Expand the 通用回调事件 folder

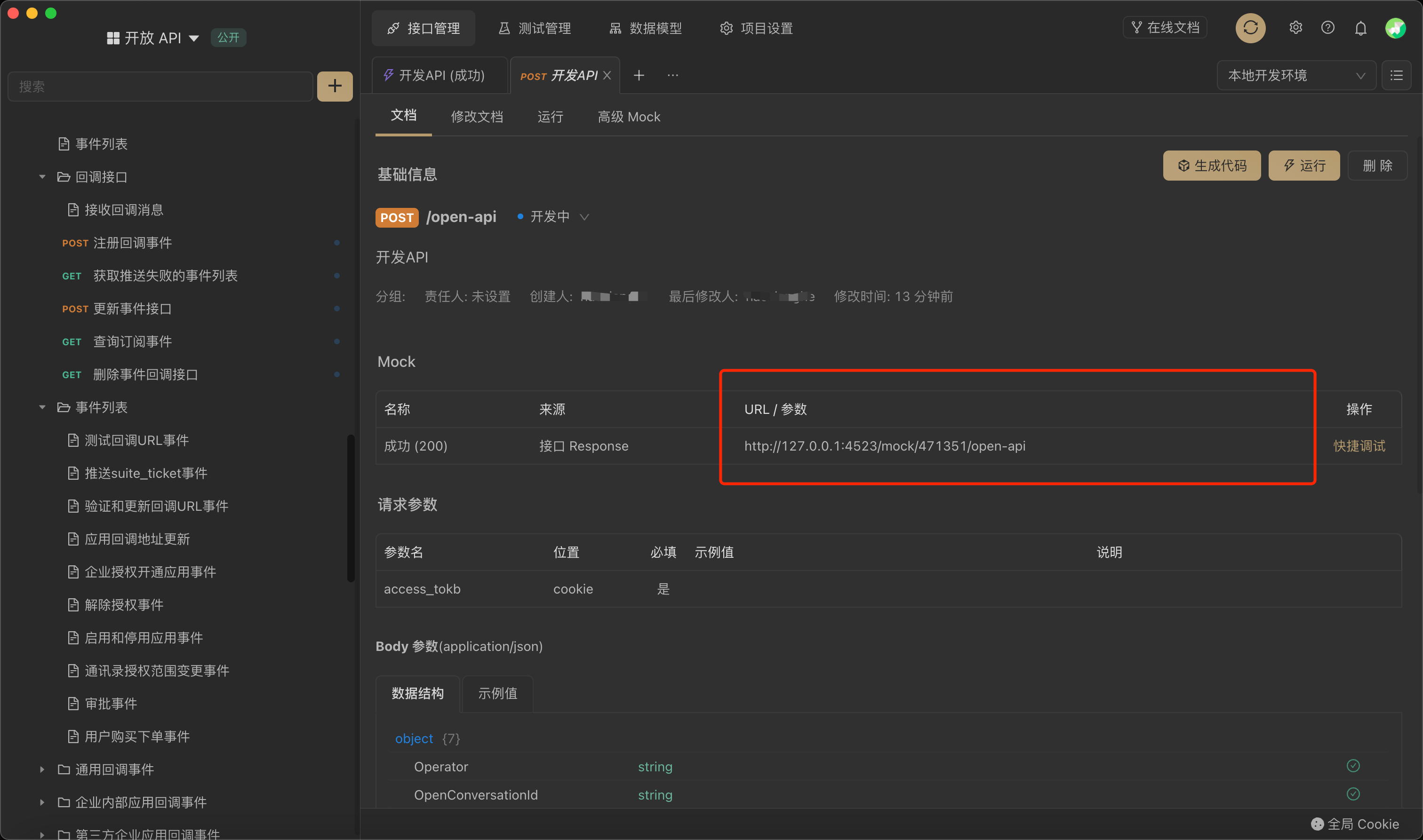pos(42,769)
